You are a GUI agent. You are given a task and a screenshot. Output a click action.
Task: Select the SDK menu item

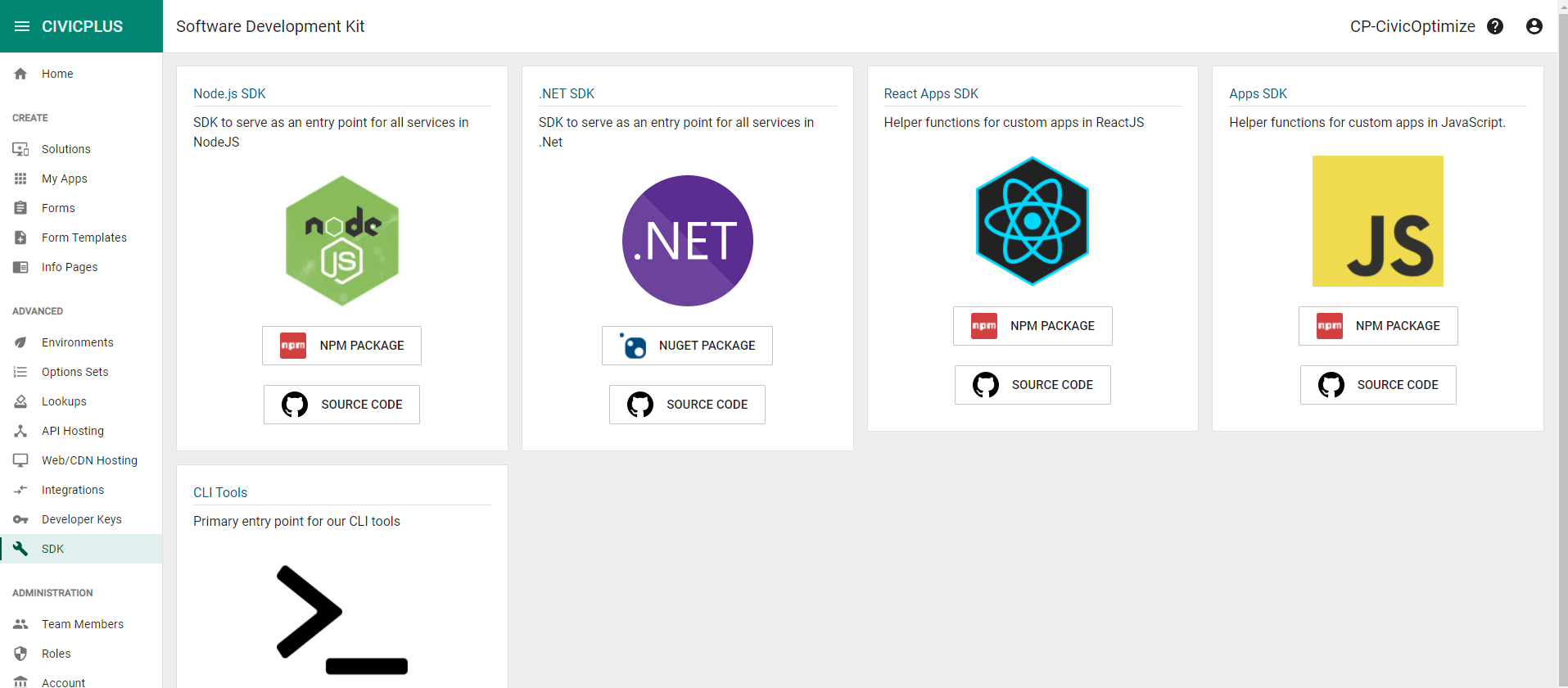[x=81, y=549]
